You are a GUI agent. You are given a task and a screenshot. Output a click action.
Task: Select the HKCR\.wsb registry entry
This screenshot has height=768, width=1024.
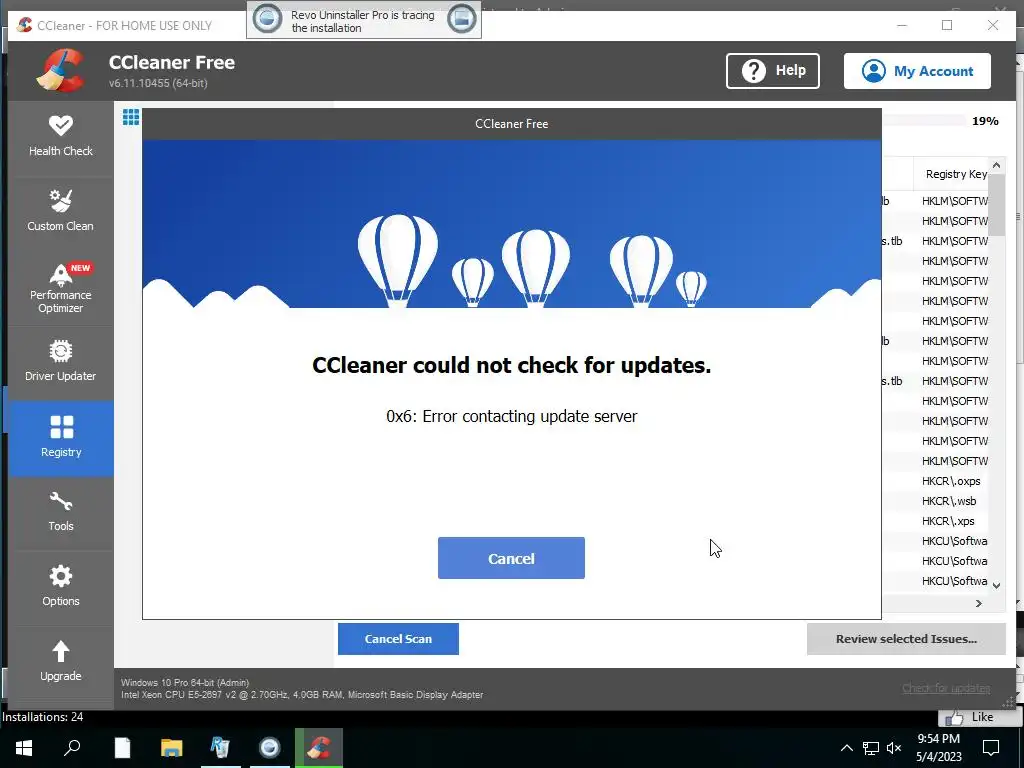click(949, 501)
